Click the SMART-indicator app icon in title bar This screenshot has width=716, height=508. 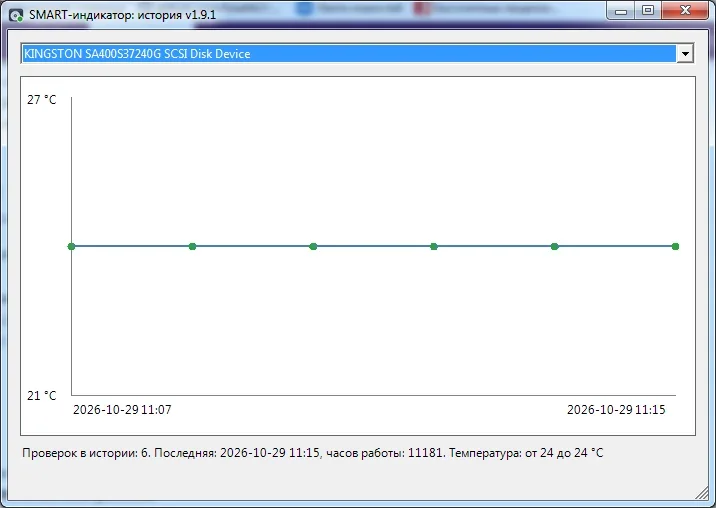[16, 15]
